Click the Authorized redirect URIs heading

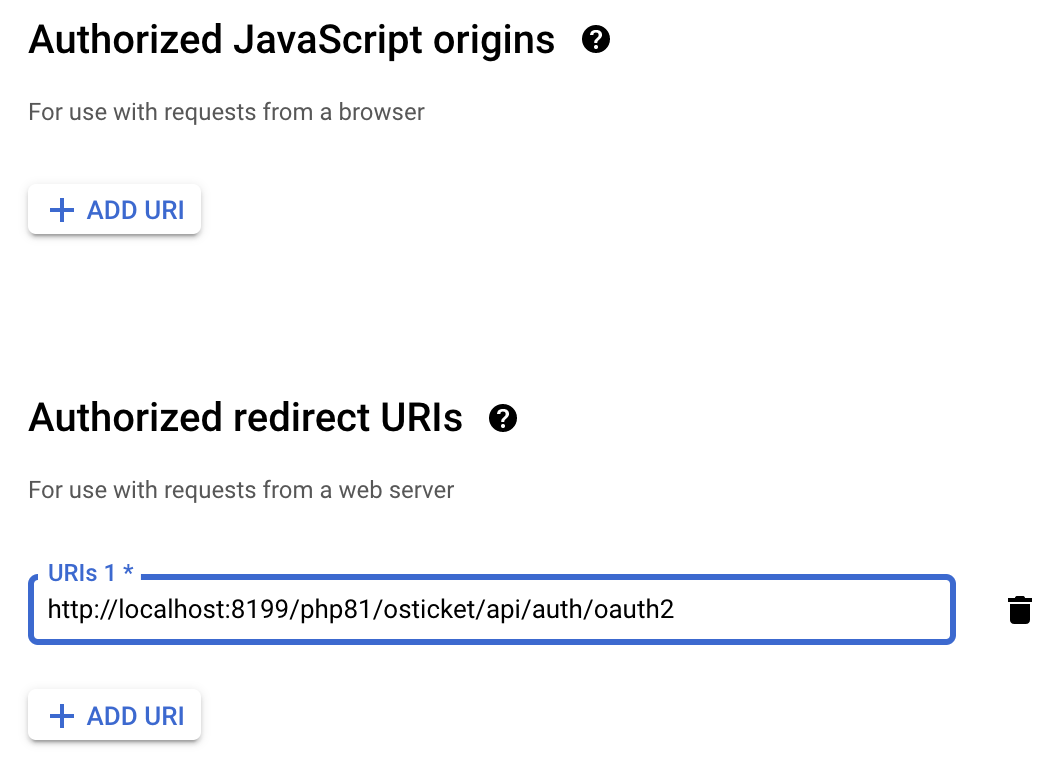tap(245, 418)
